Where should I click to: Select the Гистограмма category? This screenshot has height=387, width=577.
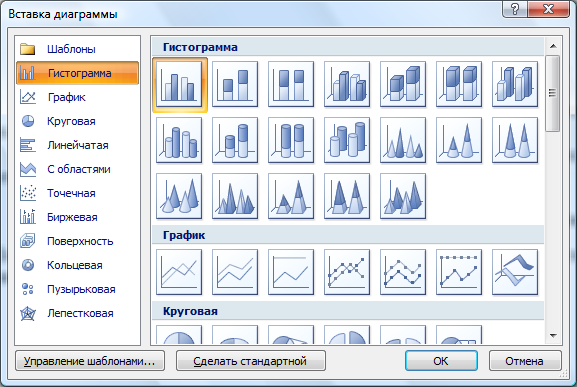78,73
